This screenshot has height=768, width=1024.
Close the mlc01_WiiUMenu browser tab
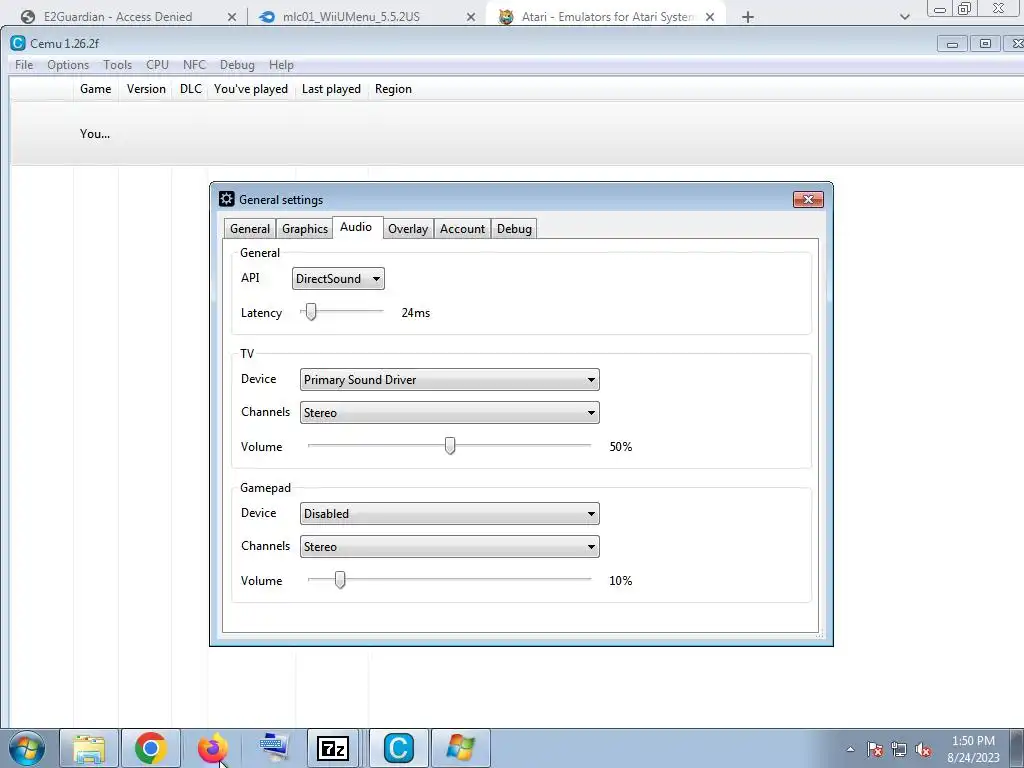pos(471,17)
